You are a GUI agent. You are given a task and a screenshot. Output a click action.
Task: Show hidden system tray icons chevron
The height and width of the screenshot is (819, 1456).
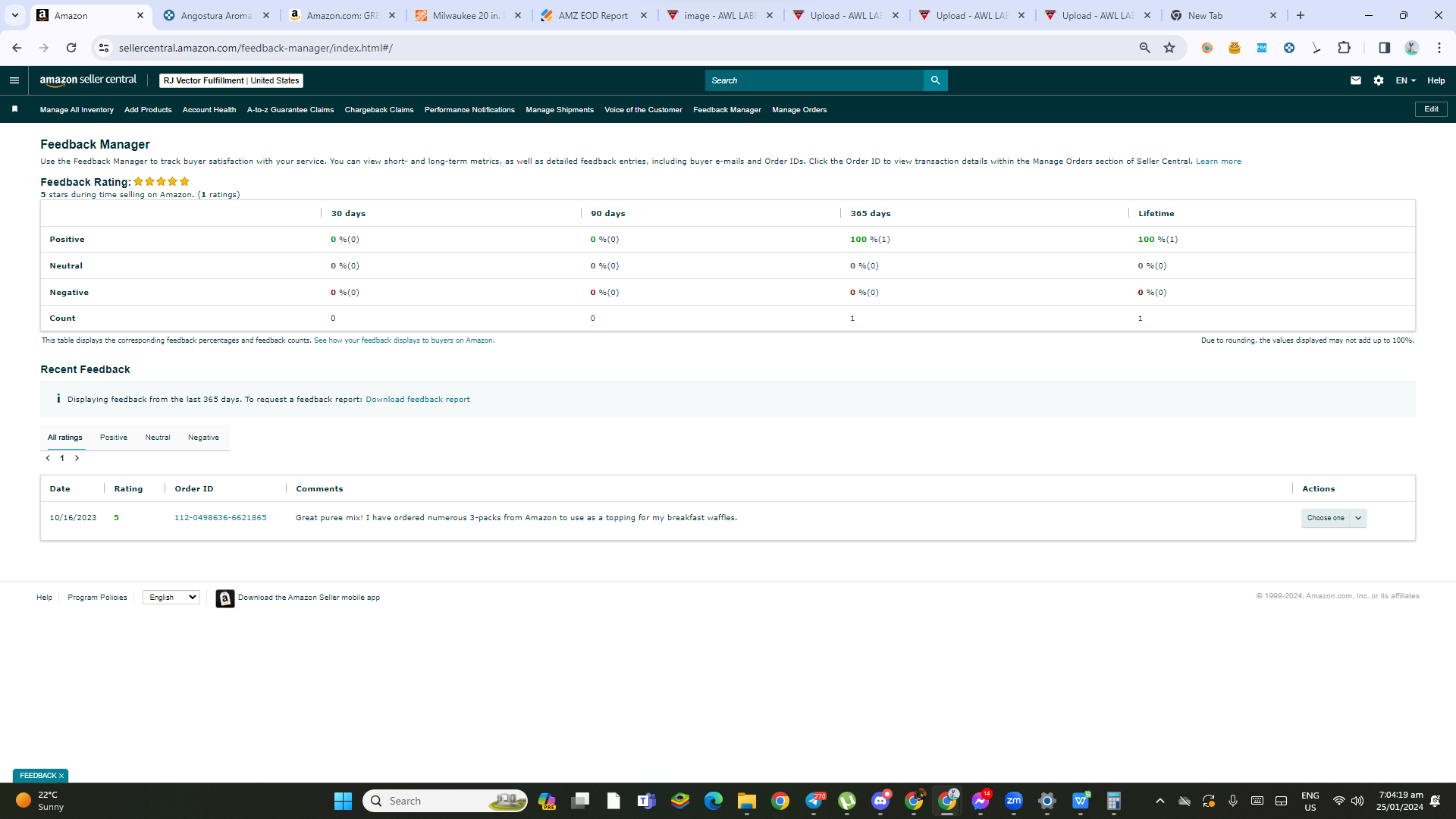(1159, 801)
